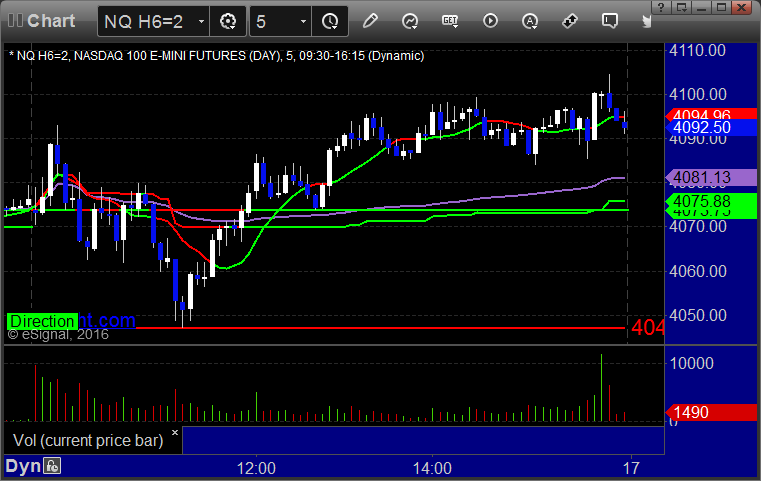Image resolution: width=761 pixels, height=481 pixels.
Task: Click the green 4075.88 price marker
Action: [x=711, y=201]
